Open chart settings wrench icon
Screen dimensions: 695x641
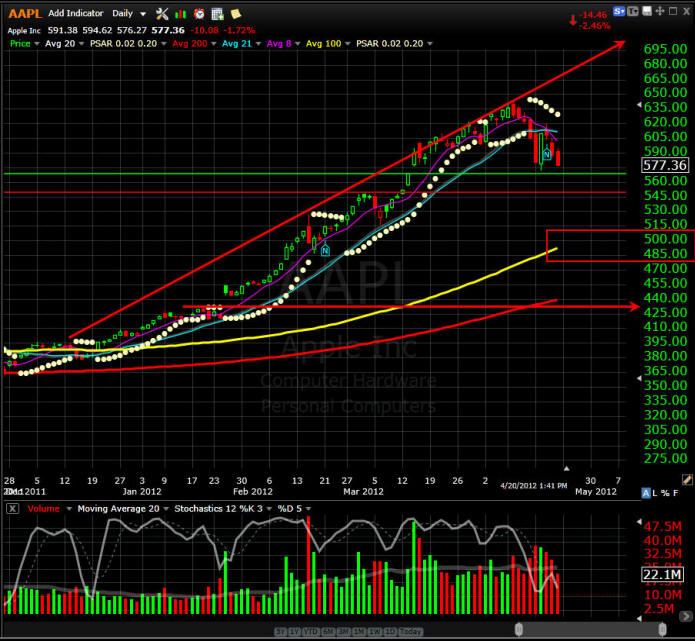point(162,14)
